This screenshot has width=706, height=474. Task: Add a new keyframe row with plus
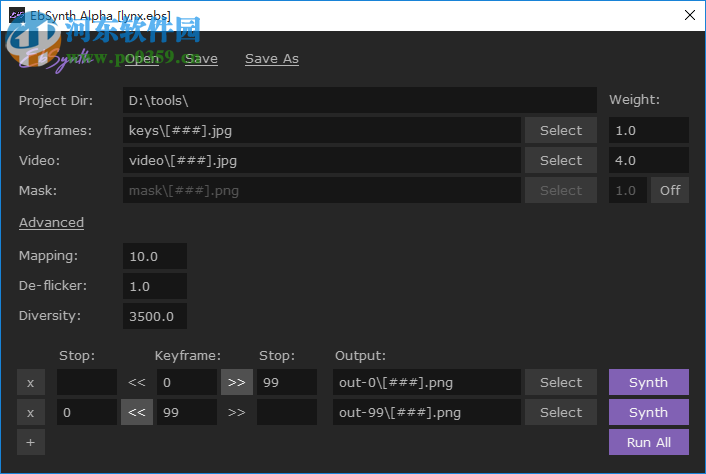click(x=31, y=442)
